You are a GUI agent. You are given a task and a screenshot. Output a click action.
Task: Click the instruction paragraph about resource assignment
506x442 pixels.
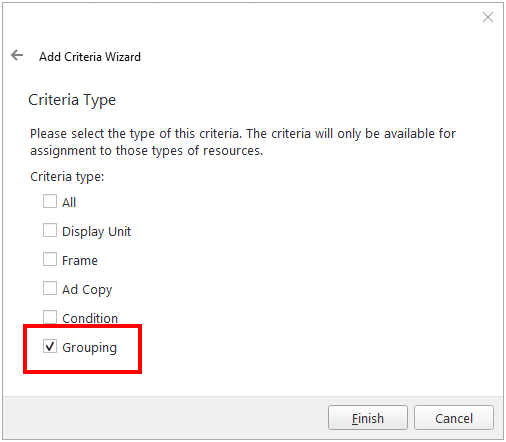point(243,142)
